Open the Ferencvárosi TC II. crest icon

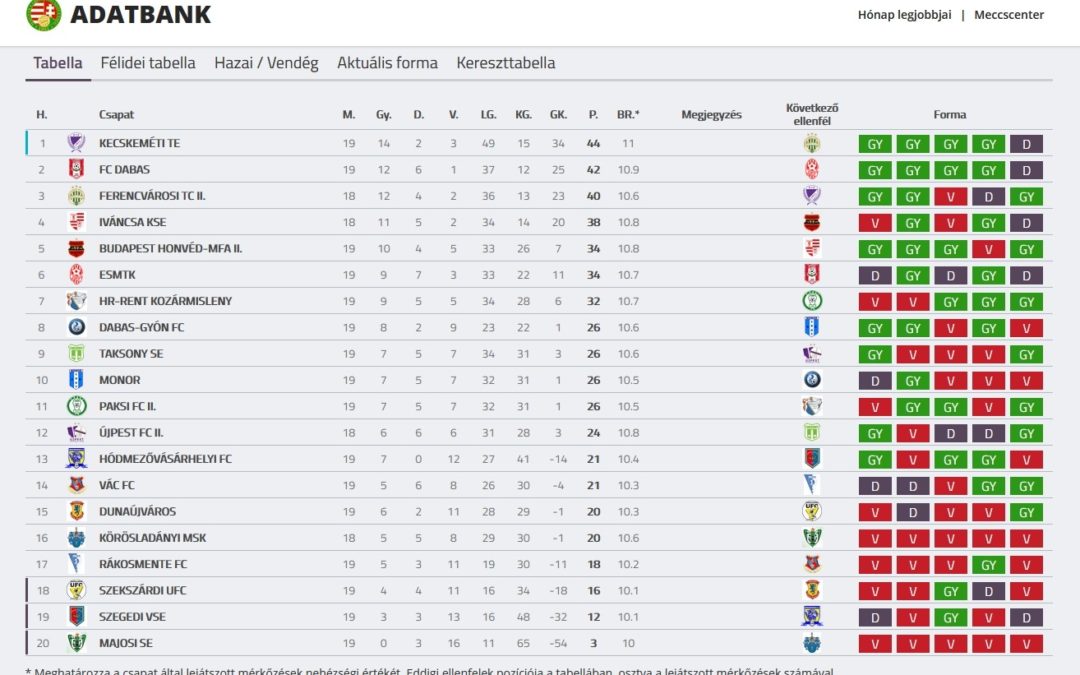click(76, 196)
